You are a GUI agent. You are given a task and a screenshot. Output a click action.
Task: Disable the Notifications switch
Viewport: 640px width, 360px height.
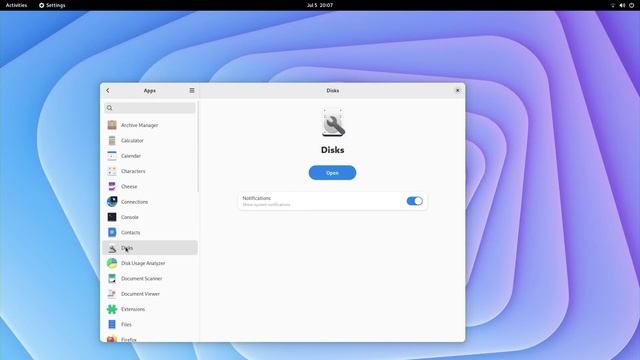coord(415,201)
